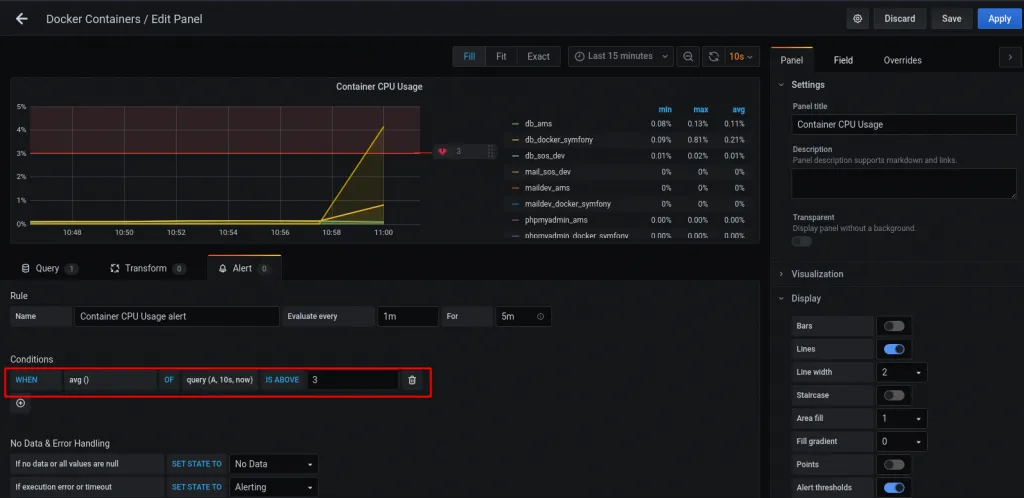Image resolution: width=1024 pixels, height=498 pixels.
Task: Open the Line width dropdown
Action: [901, 372]
